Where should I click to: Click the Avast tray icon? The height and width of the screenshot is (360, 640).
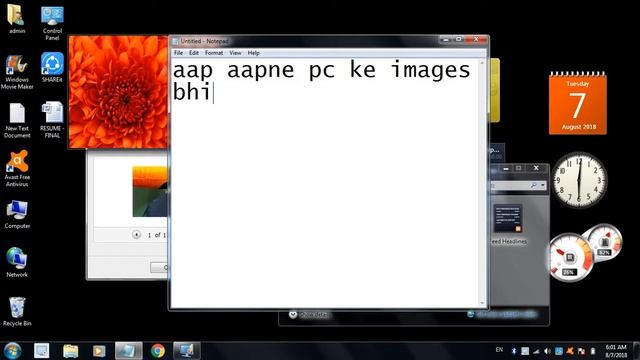tap(570, 351)
